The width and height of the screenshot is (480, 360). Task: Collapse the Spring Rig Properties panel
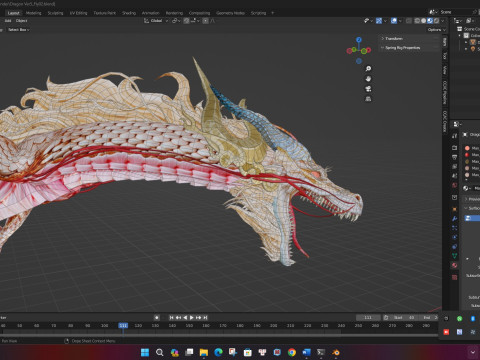click(402, 48)
